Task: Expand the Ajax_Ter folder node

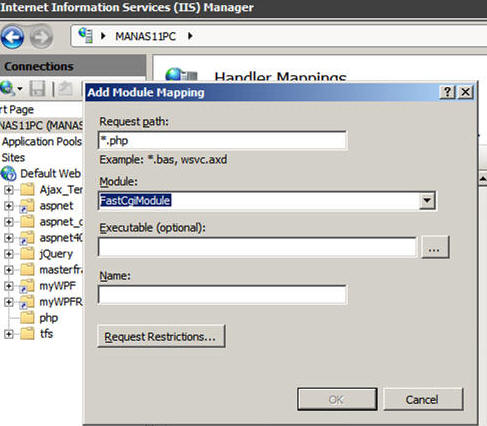Action: (9, 190)
